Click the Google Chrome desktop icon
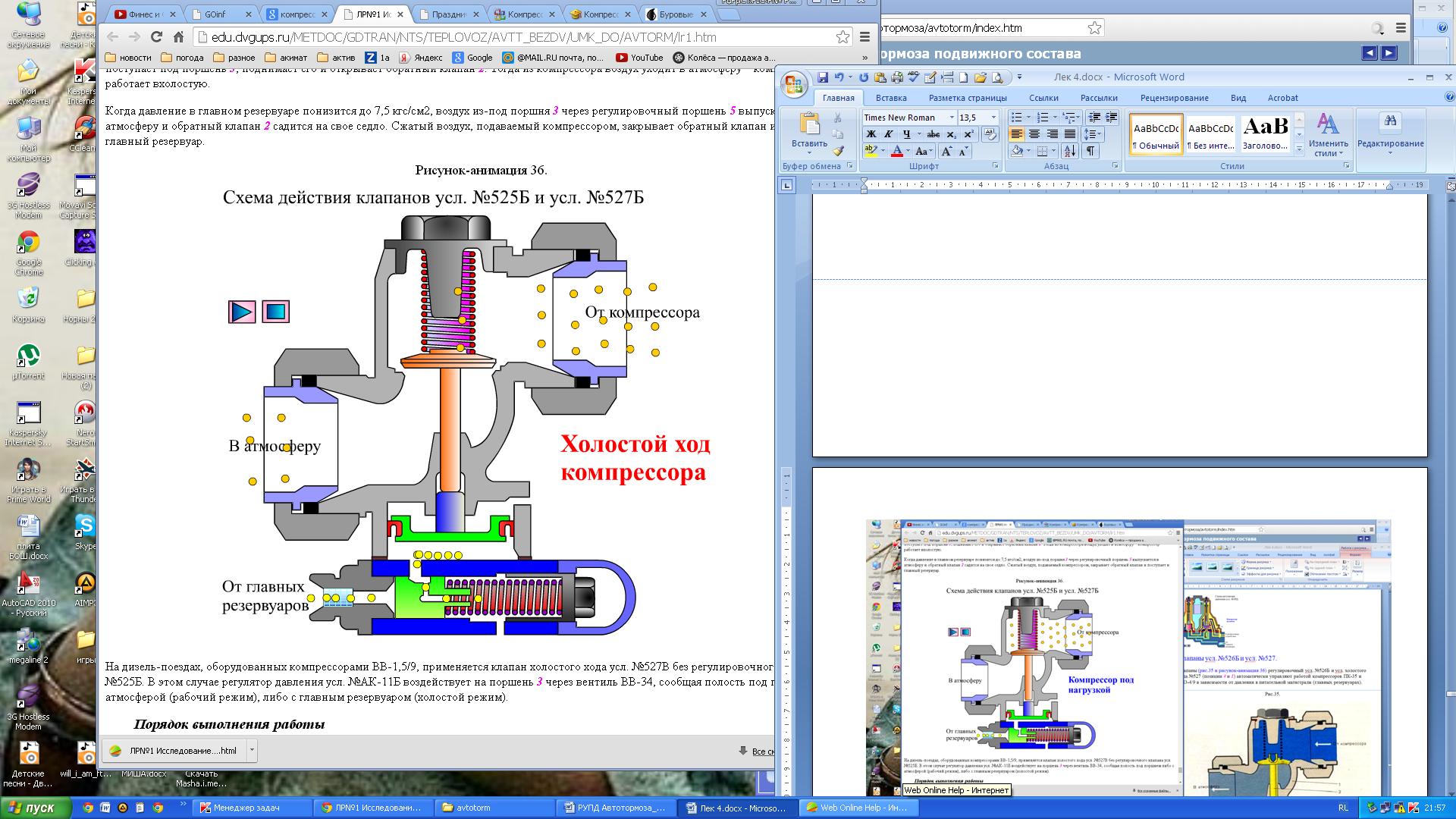This screenshot has width=1456, height=819. click(x=28, y=253)
